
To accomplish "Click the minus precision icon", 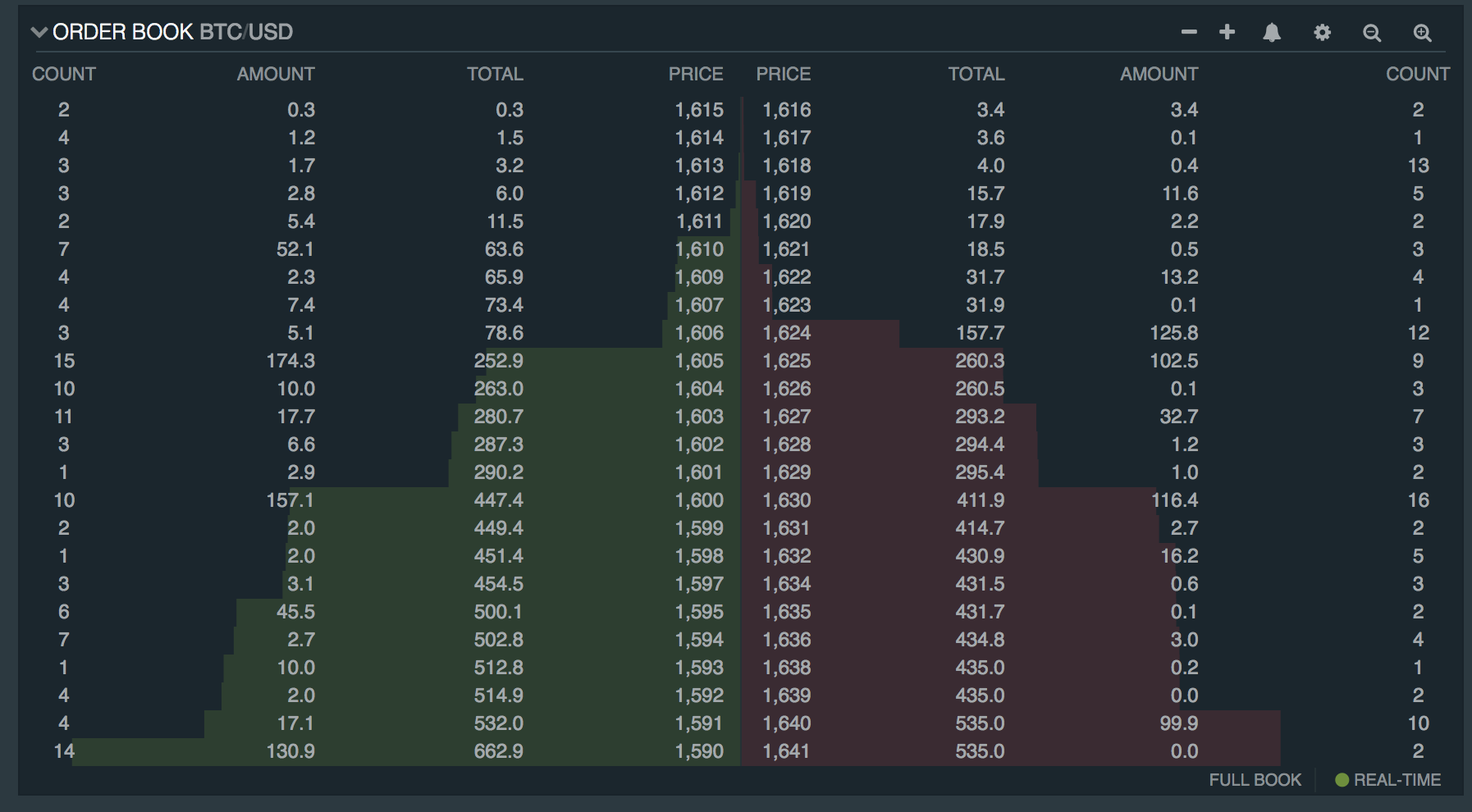I will 1189,32.
